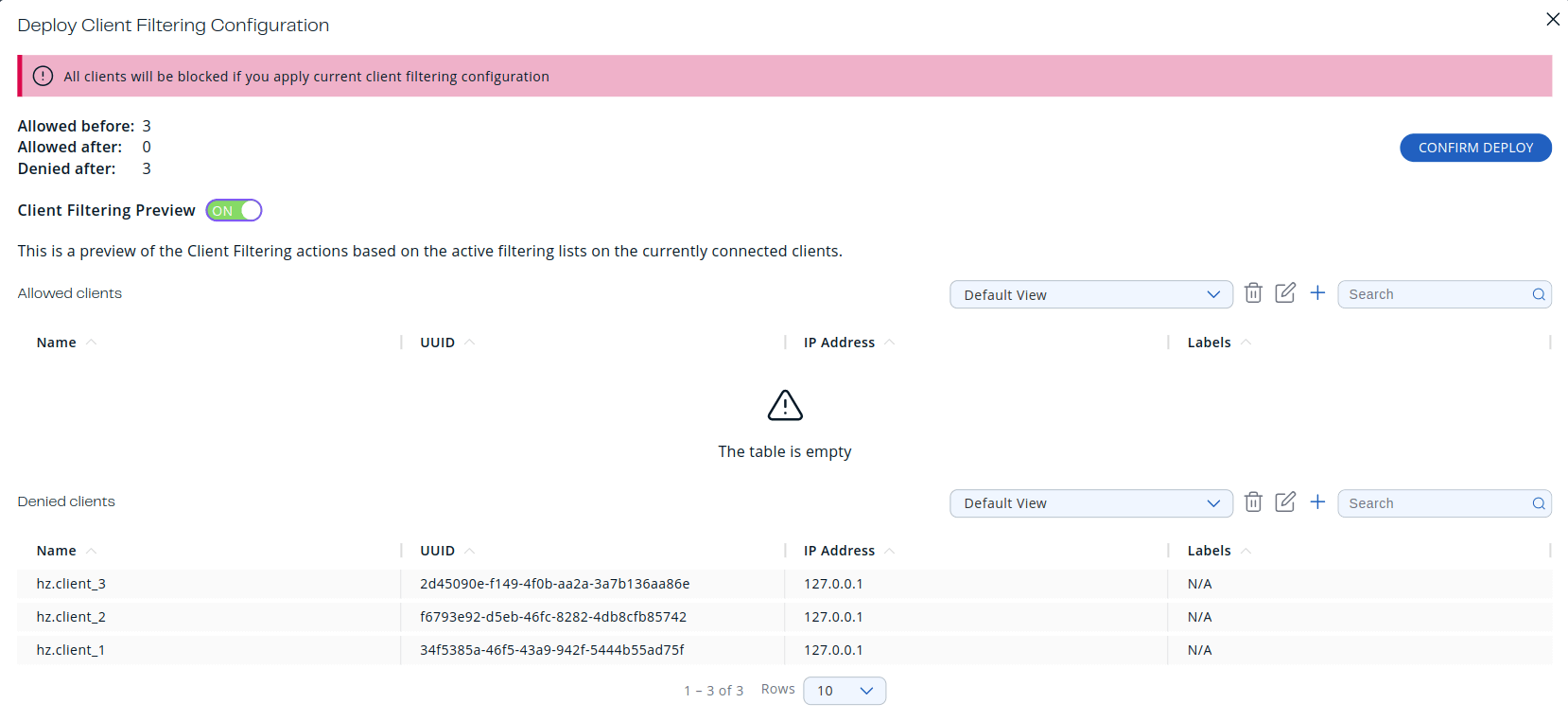The width and height of the screenshot is (1568, 721).
Task: Turn off Client Filtering Preview toggle
Action: click(x=234, y=210)
